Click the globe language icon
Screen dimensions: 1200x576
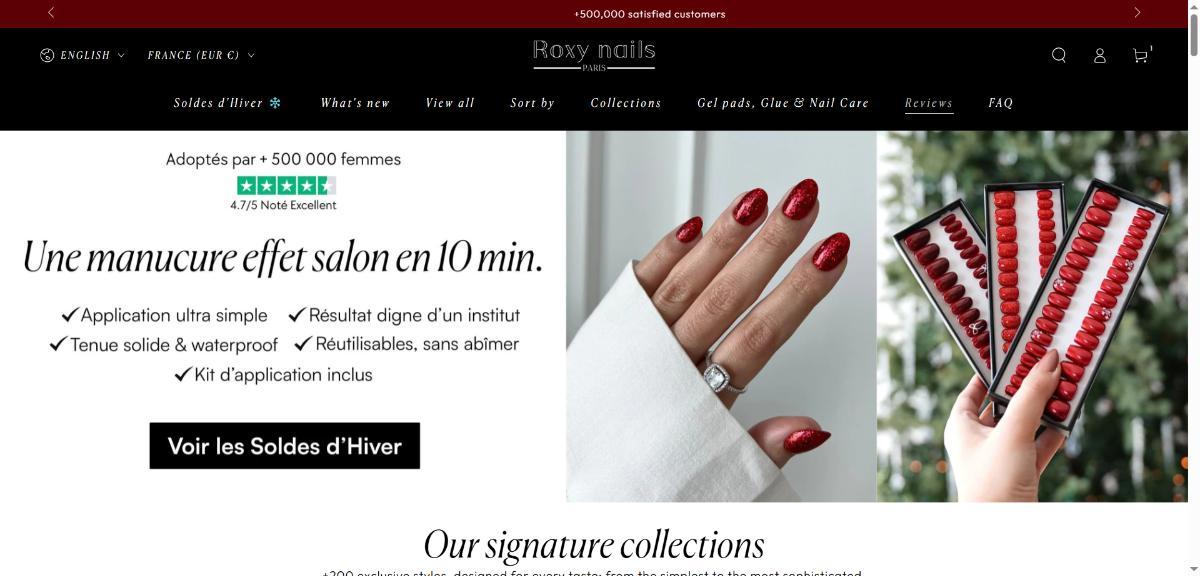pyautogui.click(x=47, y=55)
